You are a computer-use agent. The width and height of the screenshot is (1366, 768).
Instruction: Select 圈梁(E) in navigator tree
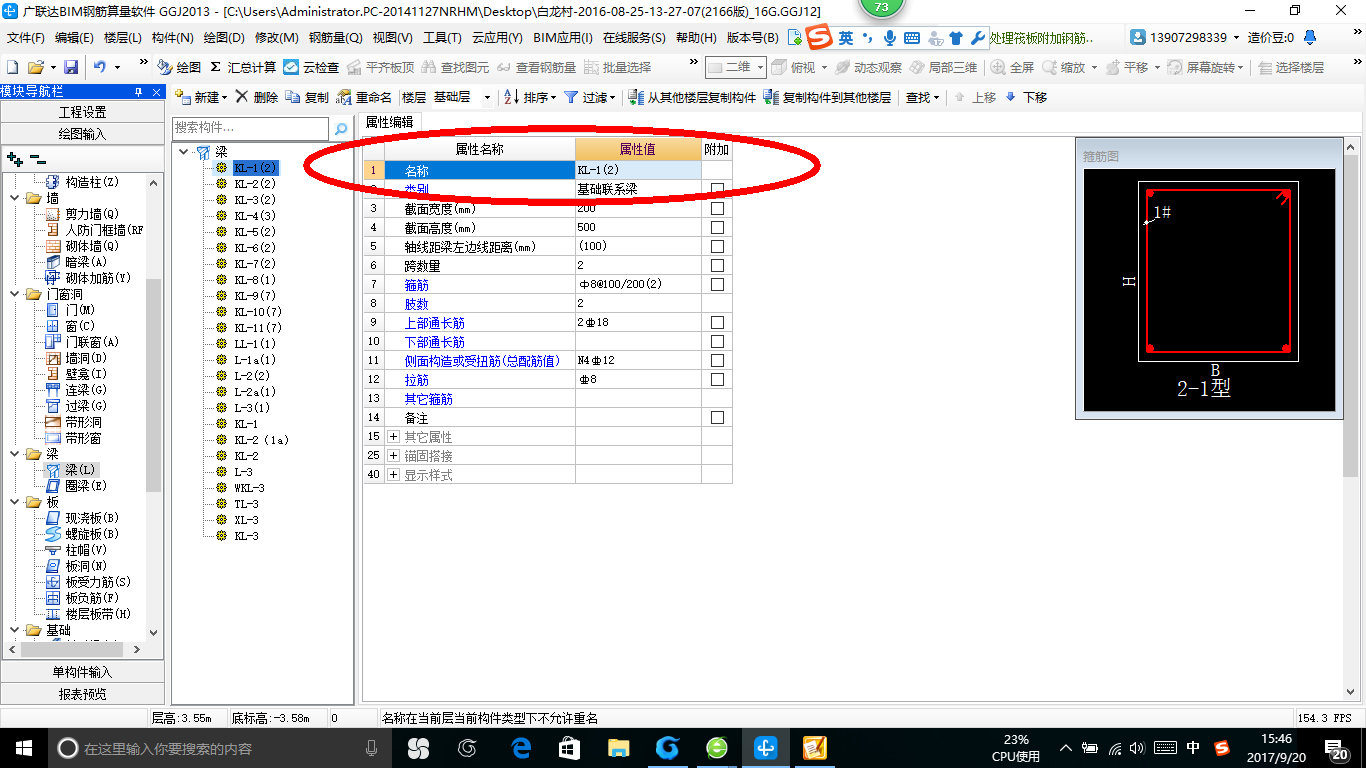[x=85, y=486]
